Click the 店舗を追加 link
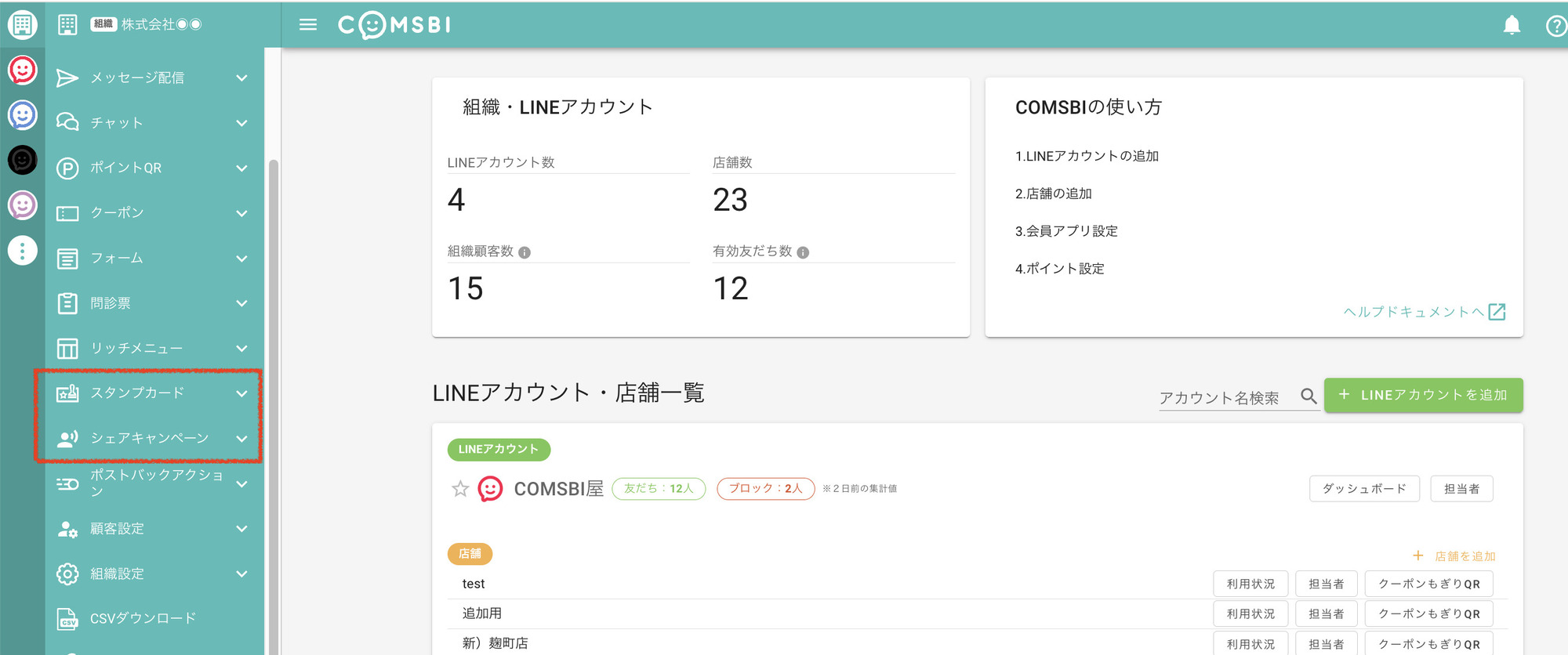The image size is (1568, 655). [1455, 556]
